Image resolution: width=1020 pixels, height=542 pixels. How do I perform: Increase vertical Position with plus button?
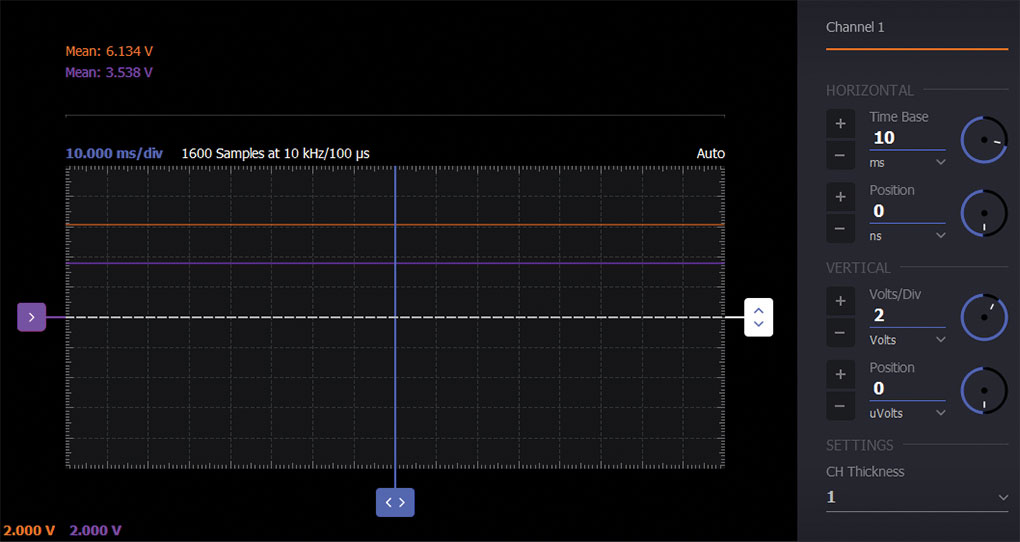click(840, 374)
